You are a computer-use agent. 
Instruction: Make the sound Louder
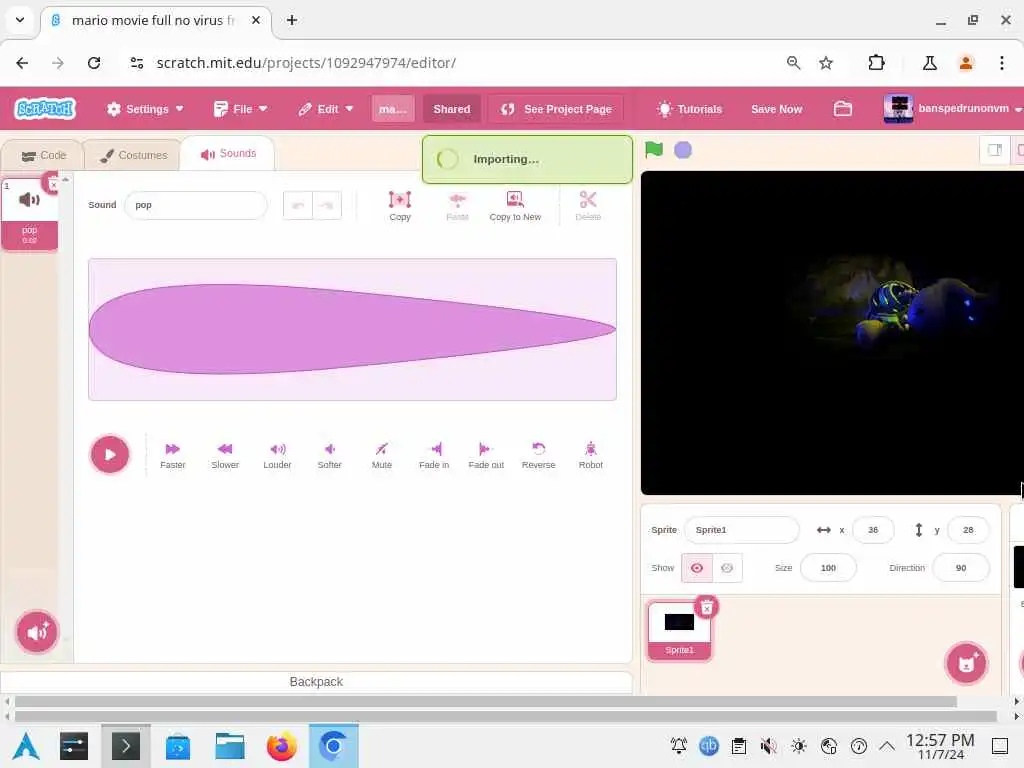277,455
